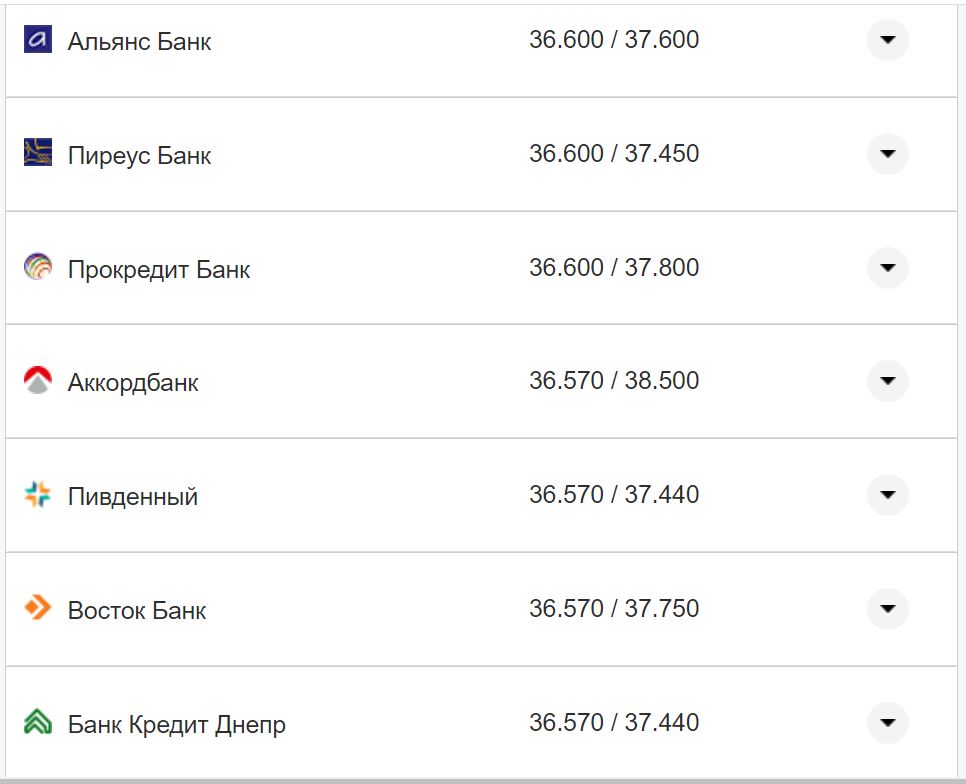Click the Альянс Банк logo icon
Image resolution: width=966 pixels, height=784 pixels.
(x=36, y=40)
